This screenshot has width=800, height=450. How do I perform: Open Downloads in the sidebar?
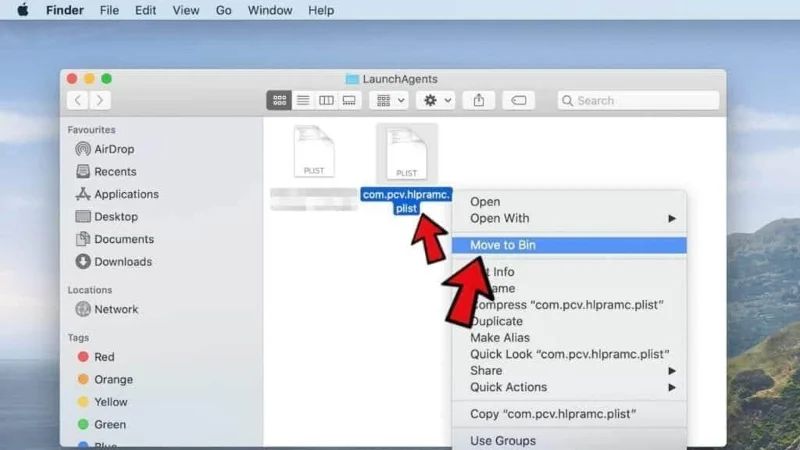coord(114,261)
